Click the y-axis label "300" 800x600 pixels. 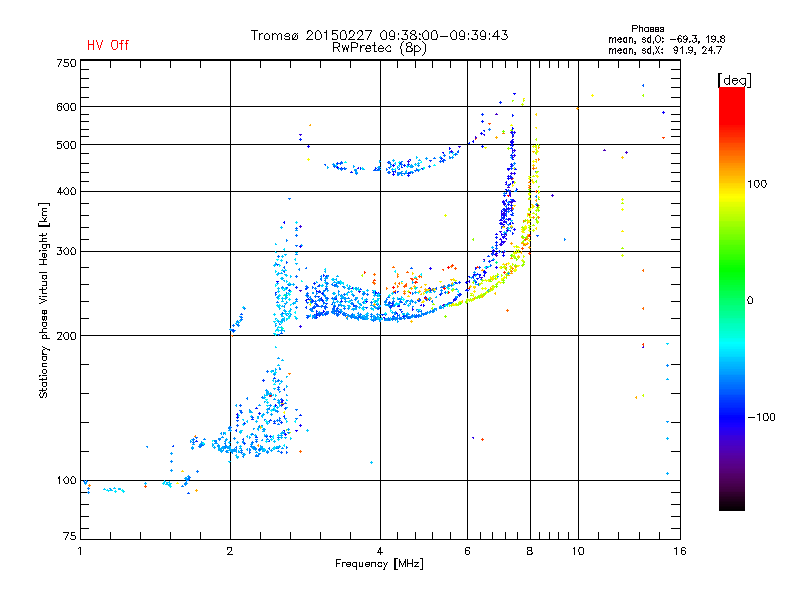pyautogui.click(x=66, y=251)
